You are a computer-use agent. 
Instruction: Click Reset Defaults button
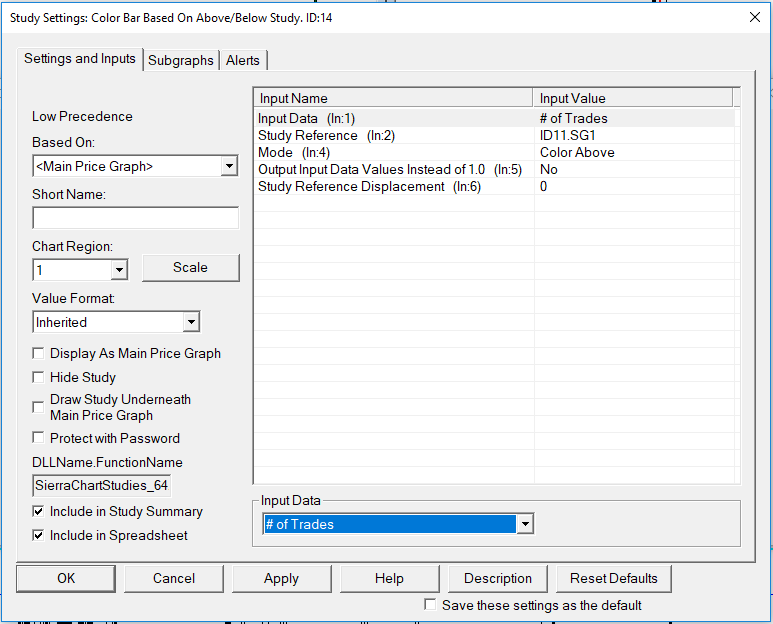(x=614, y=578)
